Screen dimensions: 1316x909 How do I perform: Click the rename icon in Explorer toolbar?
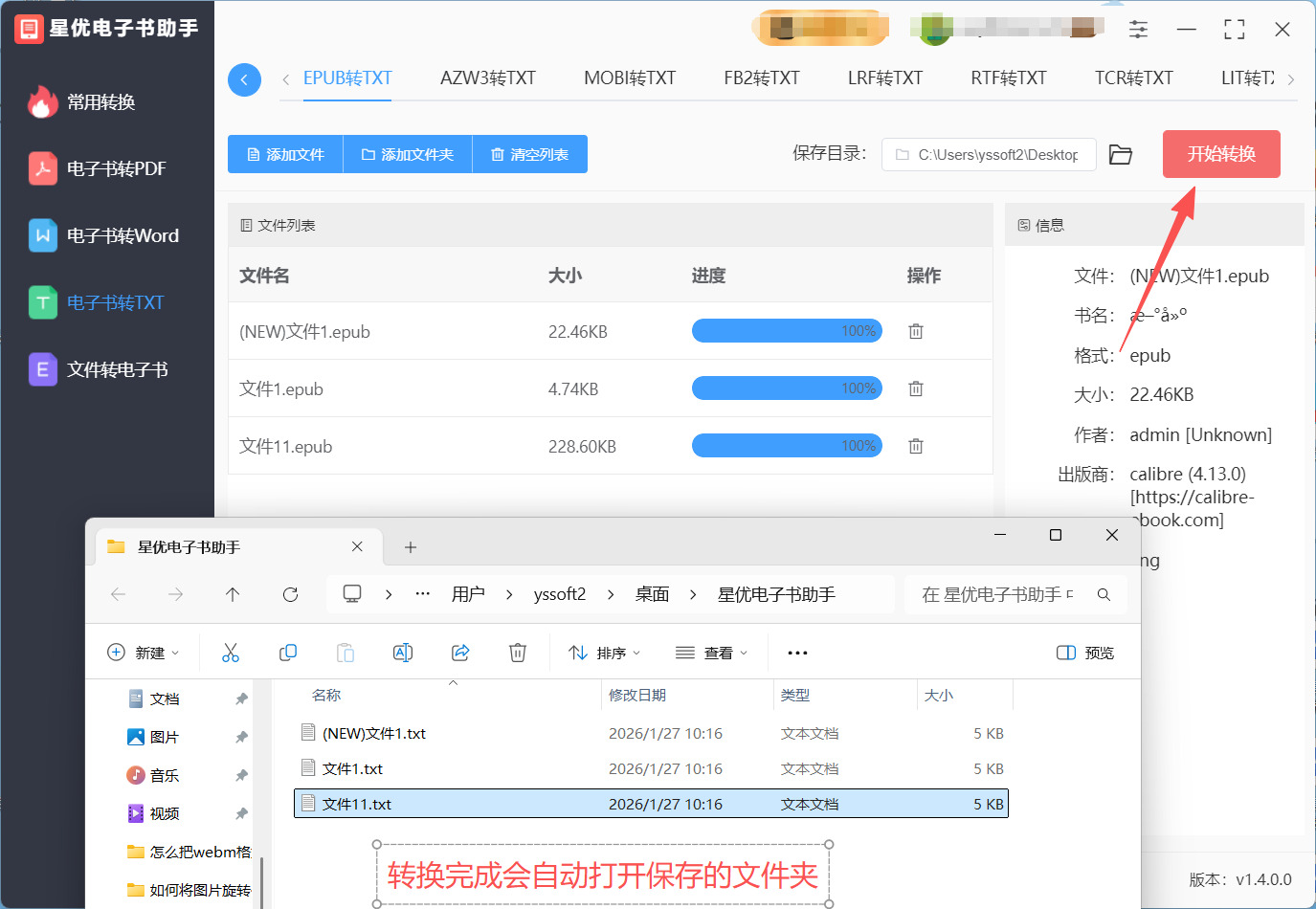coord(403,653)
